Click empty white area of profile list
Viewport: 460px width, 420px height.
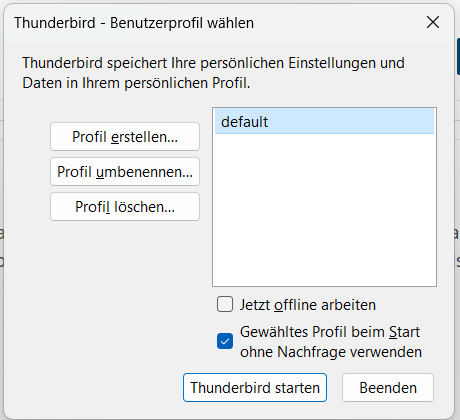(324, 210)
